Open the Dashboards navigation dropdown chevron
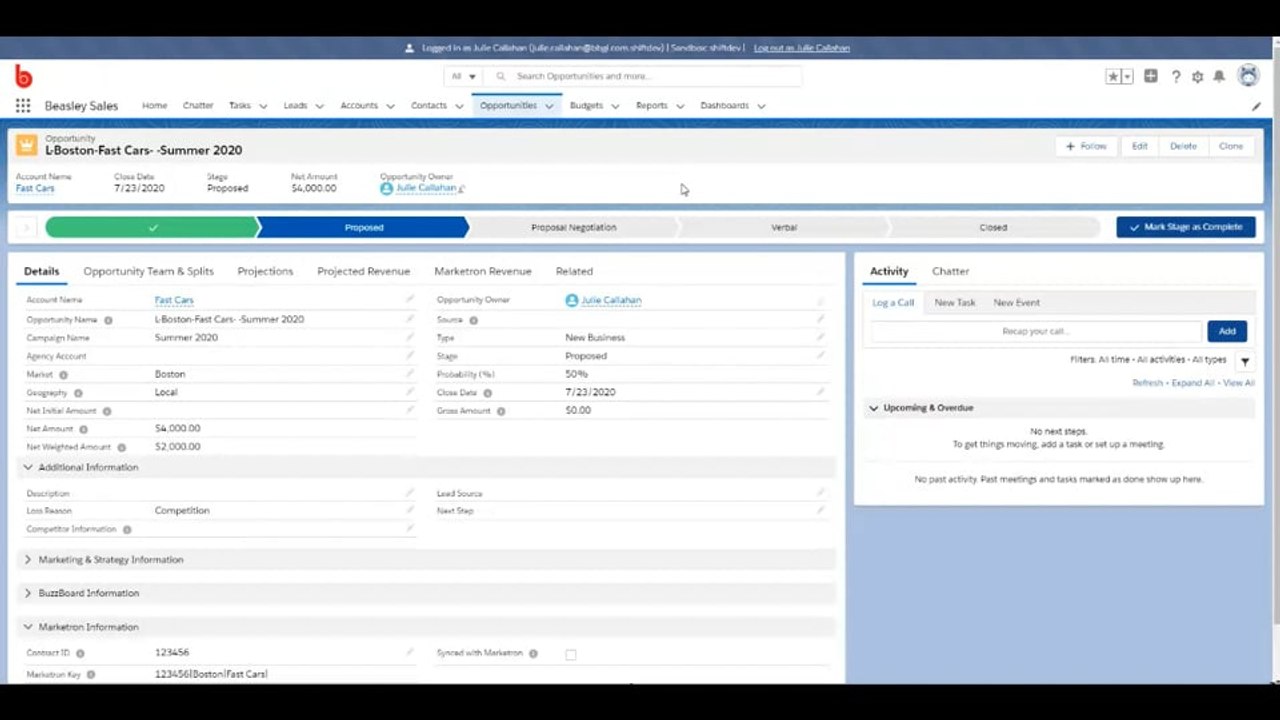 tap(761, 106)
